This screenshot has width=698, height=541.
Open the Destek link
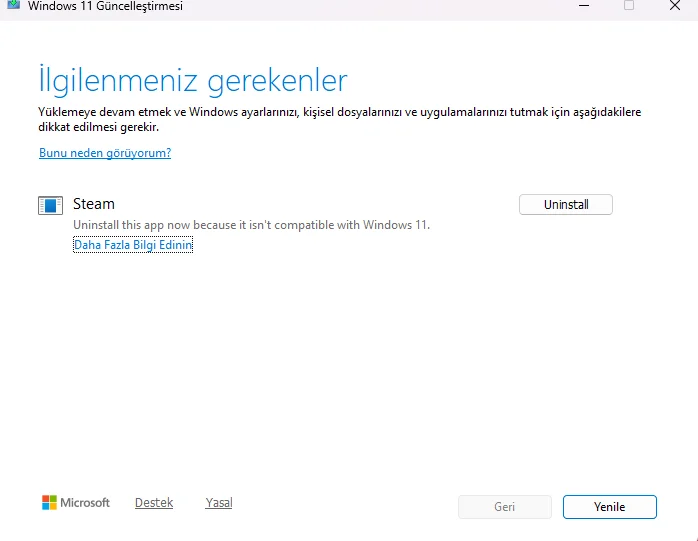pos(154,502)
